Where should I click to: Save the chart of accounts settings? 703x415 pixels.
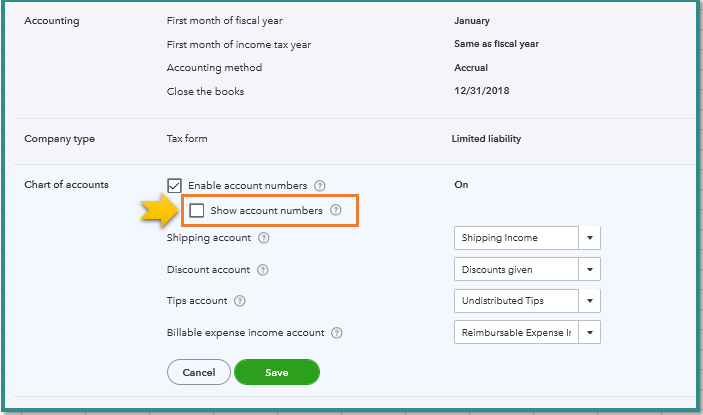pos(277,372)
